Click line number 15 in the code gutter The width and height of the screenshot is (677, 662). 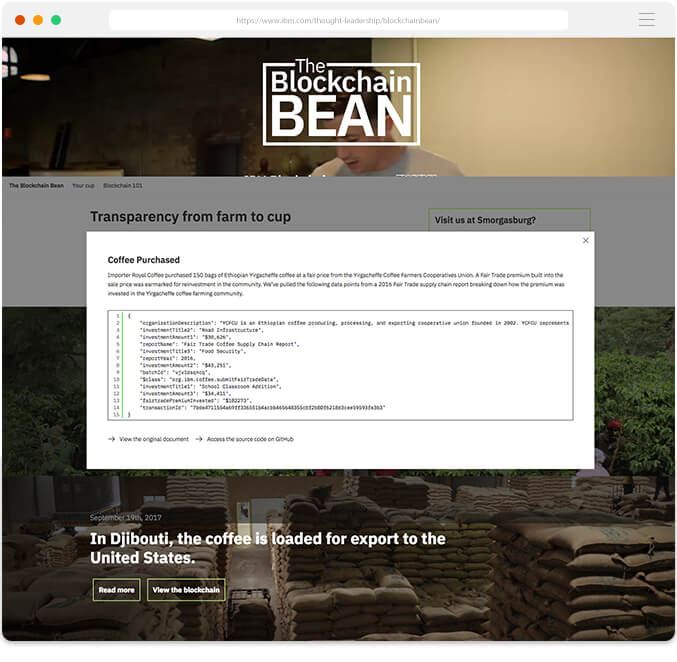tap(116, 415)
